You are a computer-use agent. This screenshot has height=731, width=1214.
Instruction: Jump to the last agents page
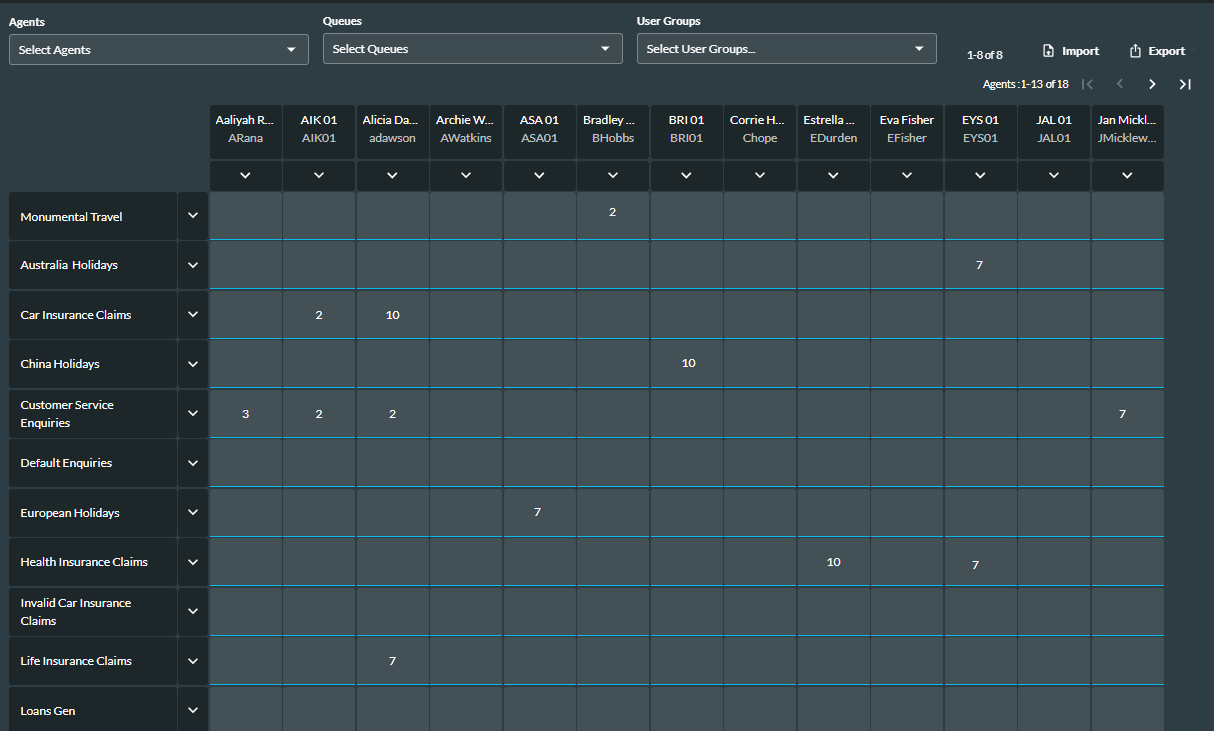point(1185,84)
